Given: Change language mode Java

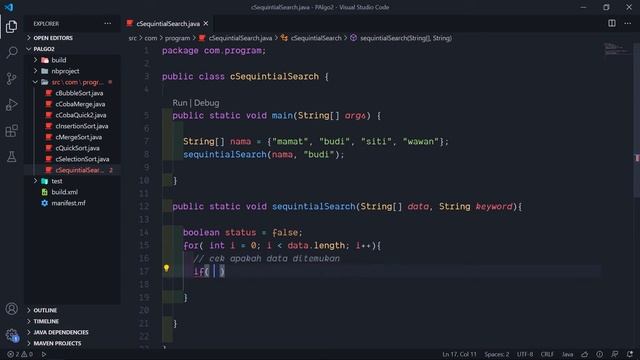Looking at the screenshot, I should tap(567, 354).
